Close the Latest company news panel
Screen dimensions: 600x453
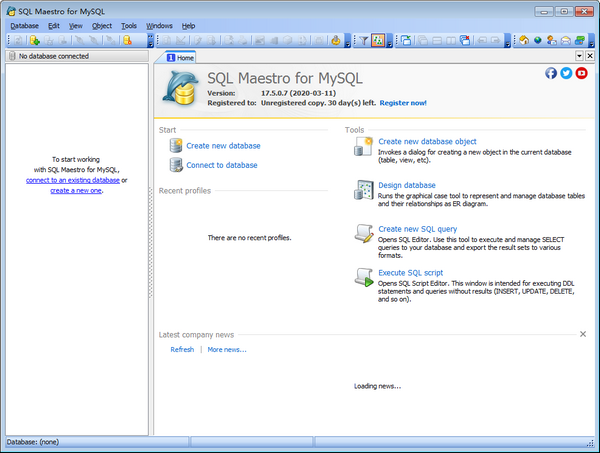tap(583, 334)
